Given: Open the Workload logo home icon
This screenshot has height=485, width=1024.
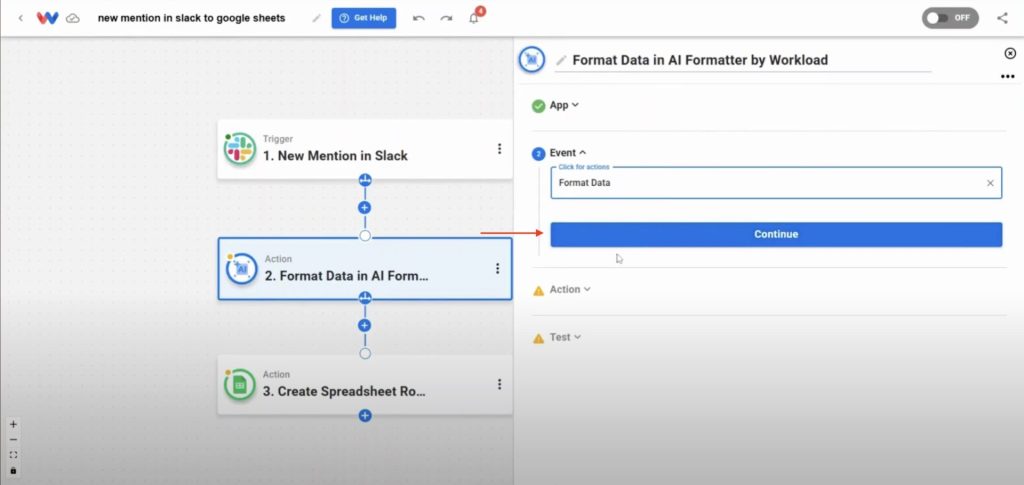Looking at the screenshot, I should pos(47,18).
